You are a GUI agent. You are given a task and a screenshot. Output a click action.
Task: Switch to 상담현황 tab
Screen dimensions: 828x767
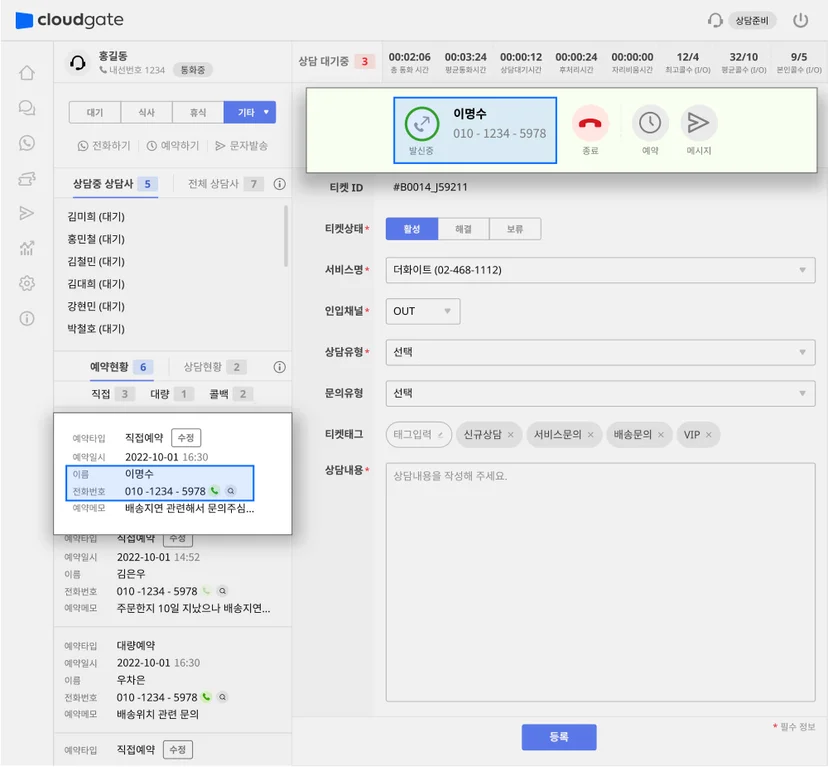click(215, 367)
